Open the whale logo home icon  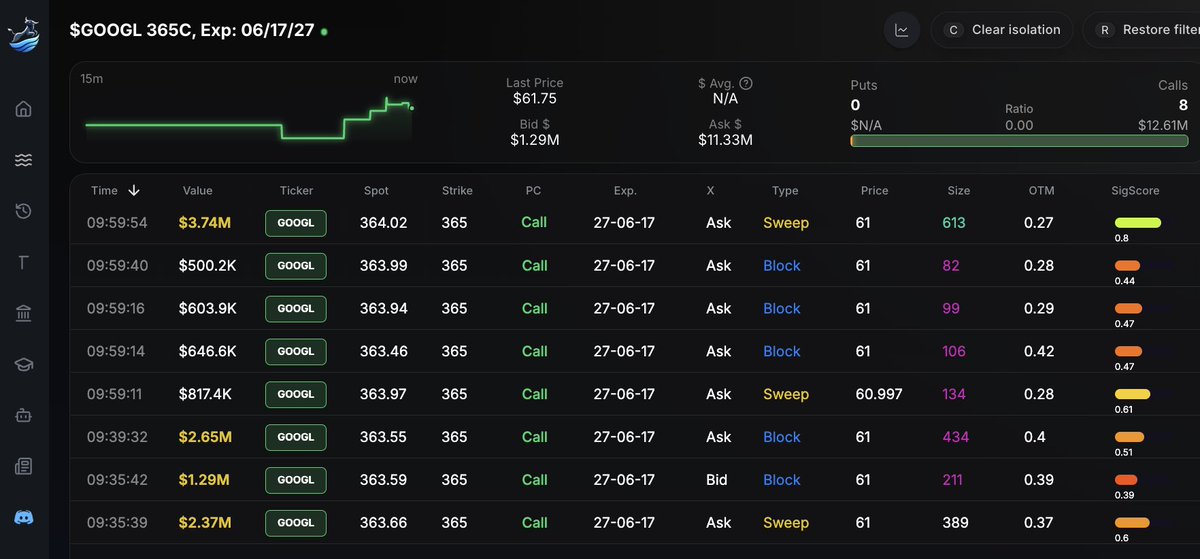23,34
